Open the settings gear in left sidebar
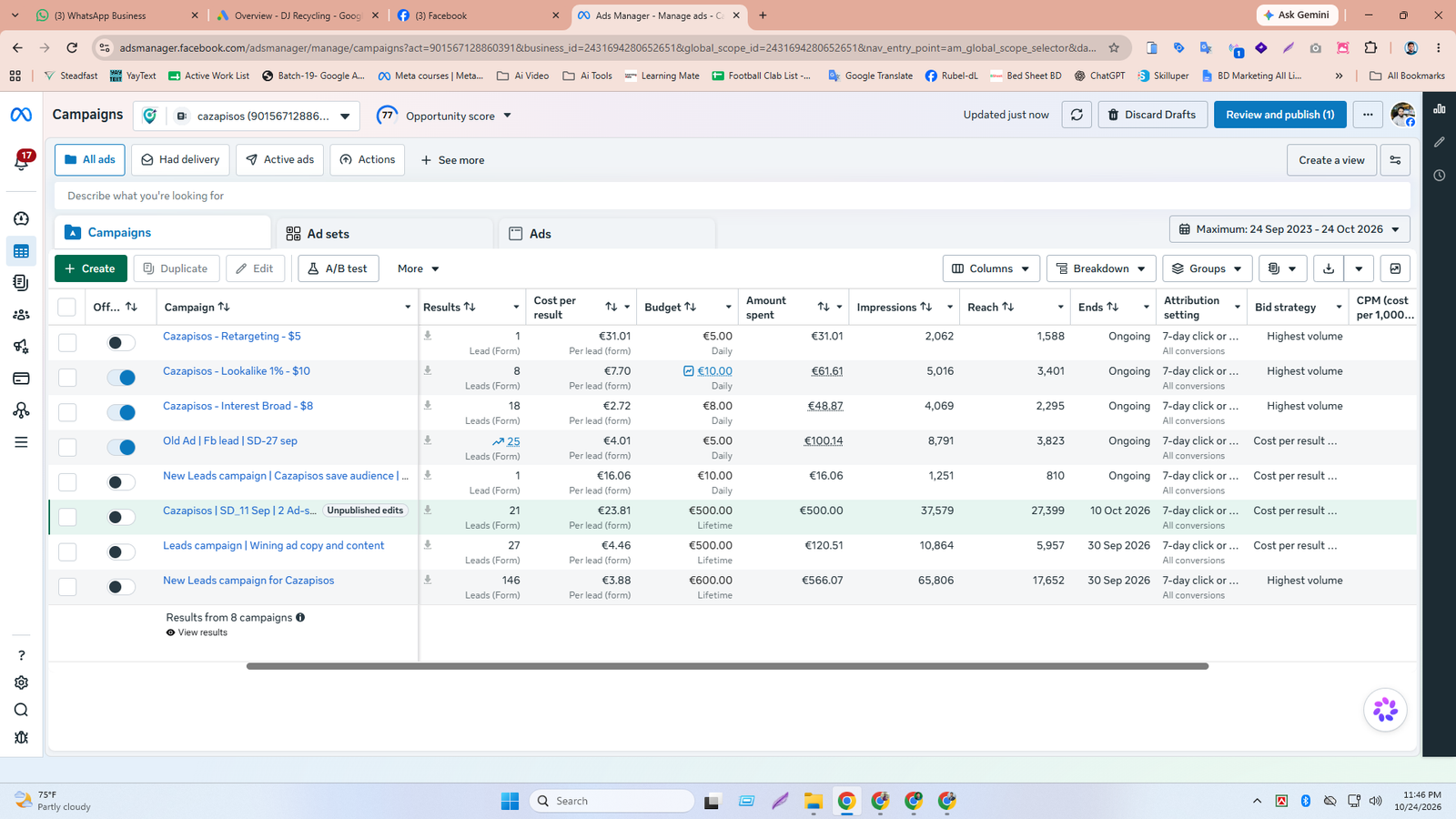 (x=21, y=682)
